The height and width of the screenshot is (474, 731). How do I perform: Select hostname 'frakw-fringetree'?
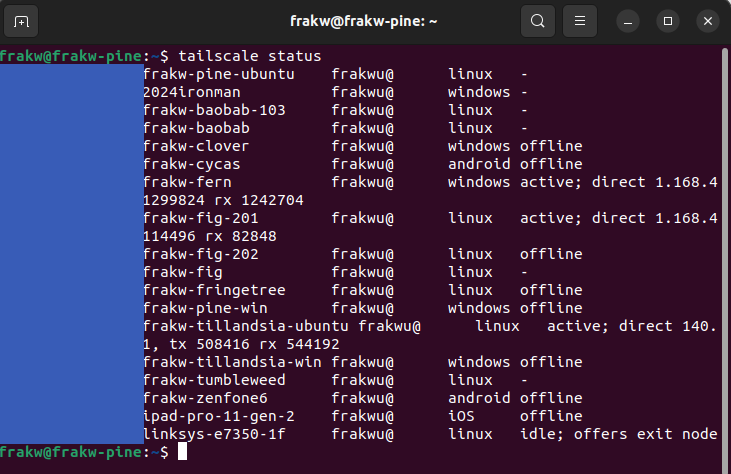tap(214, 290)
